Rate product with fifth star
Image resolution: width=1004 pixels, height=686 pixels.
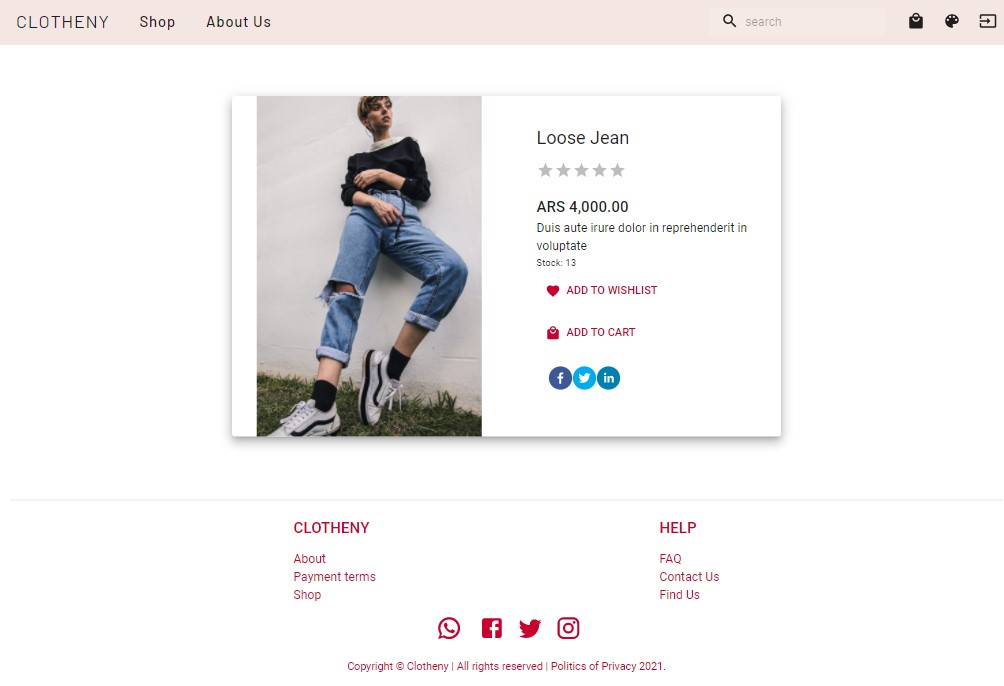pyautogui.click(x=617, y=170)
